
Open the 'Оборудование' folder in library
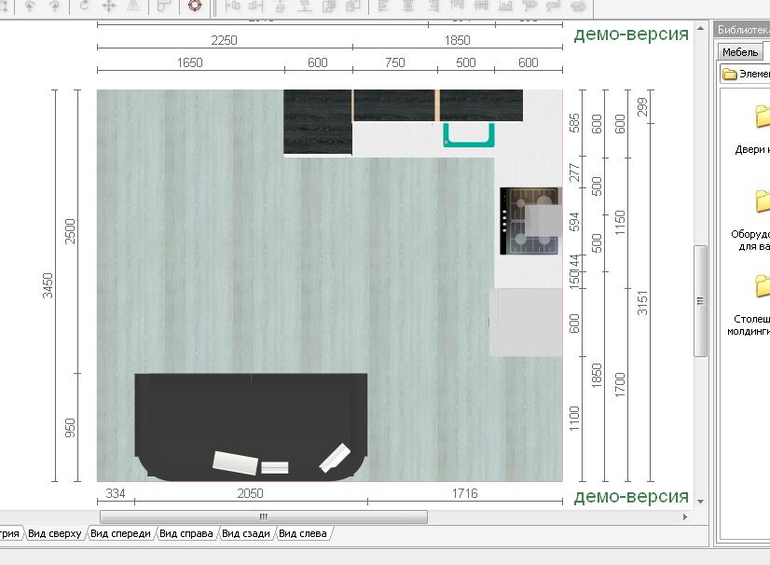coord(762,201)
